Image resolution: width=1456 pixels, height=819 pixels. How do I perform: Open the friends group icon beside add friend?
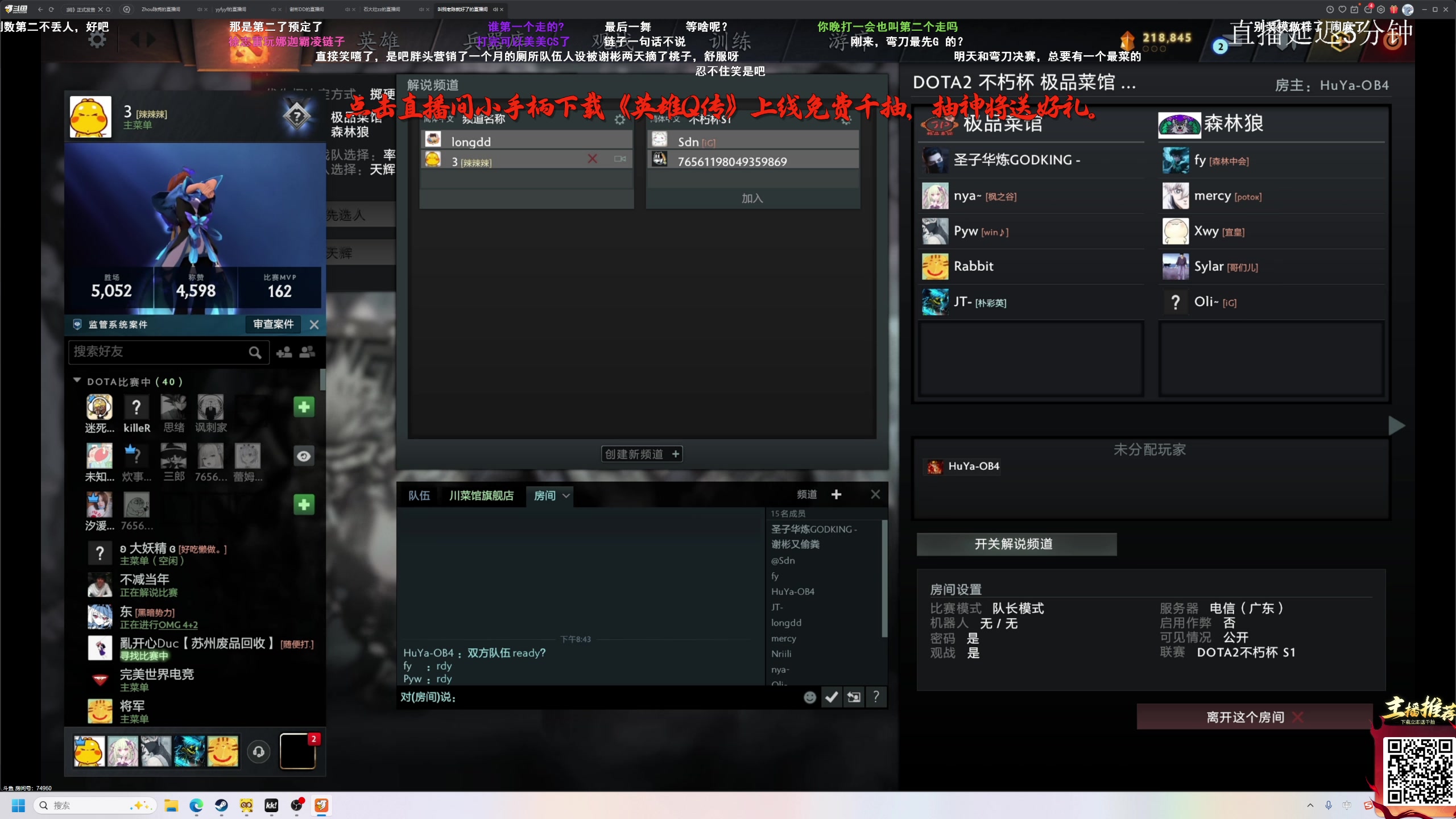pos(307,353)
